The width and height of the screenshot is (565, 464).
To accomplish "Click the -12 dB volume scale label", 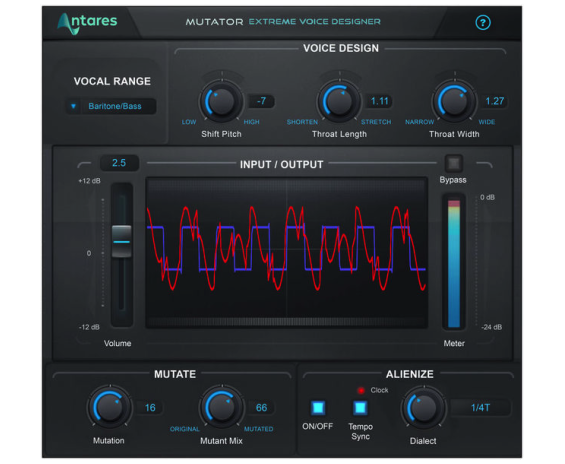I will (x=89, y=327).
